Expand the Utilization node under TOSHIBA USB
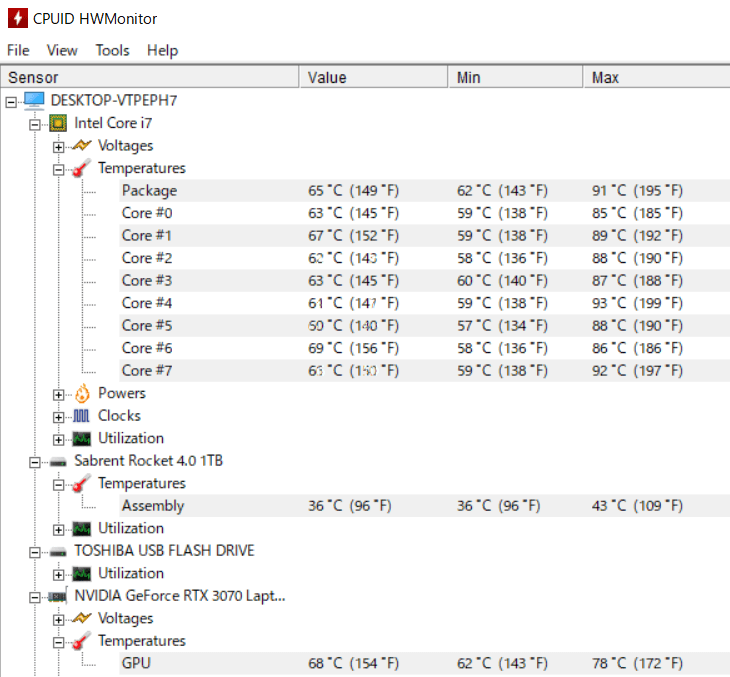 click(x=58, y=575)
